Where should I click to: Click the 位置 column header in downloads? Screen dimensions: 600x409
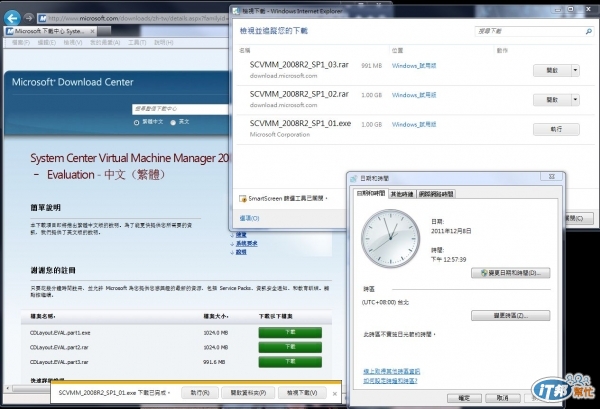pyautogui.click(x=397, y=51)
